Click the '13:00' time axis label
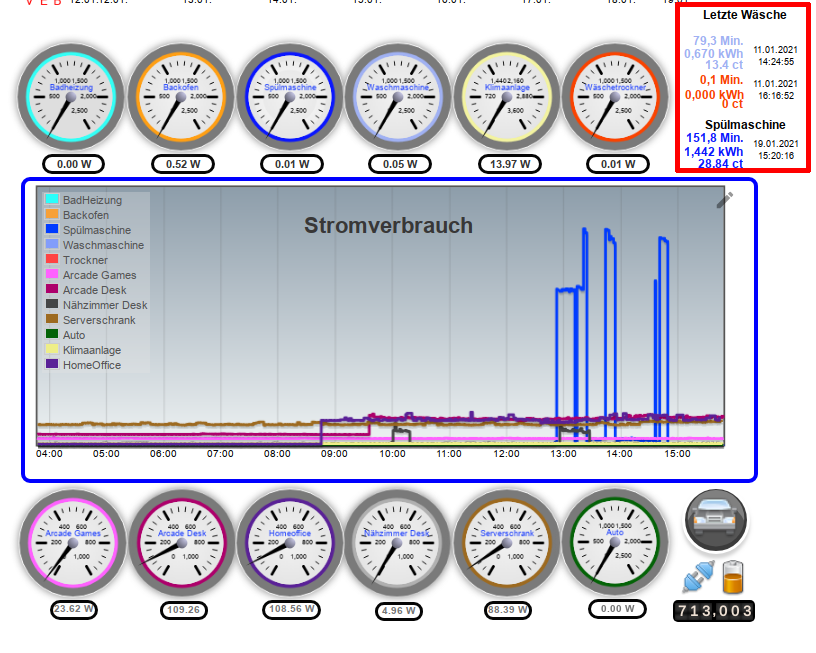 pyautogui.click(x=564, y=454)
